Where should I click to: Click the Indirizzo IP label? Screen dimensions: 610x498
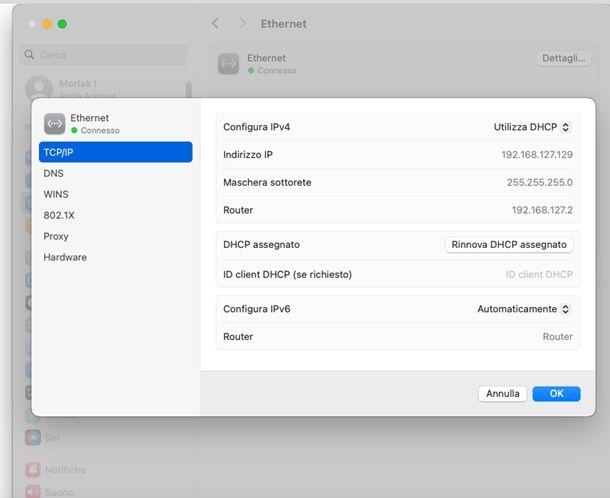248,155
